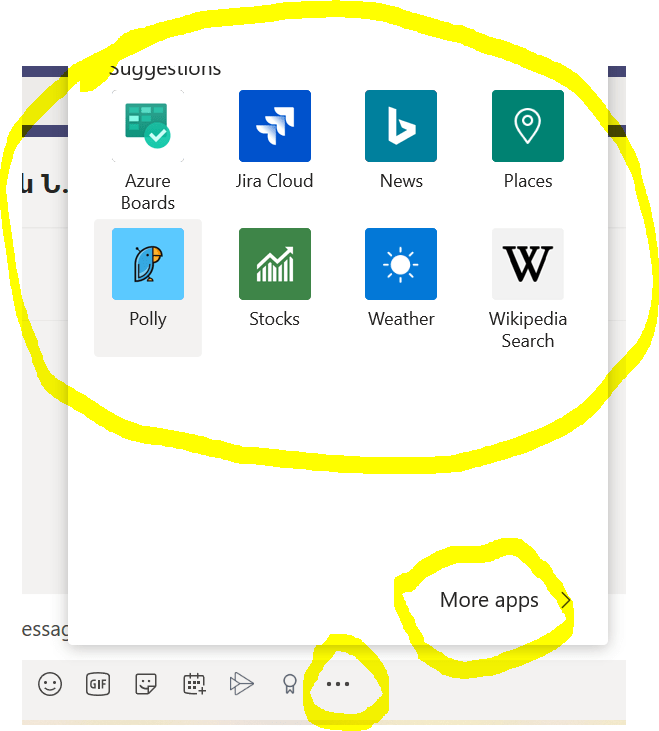659x731 pixels.
Task: Click the More apps link
Action: pyautogui.click(x=489, y=600)
